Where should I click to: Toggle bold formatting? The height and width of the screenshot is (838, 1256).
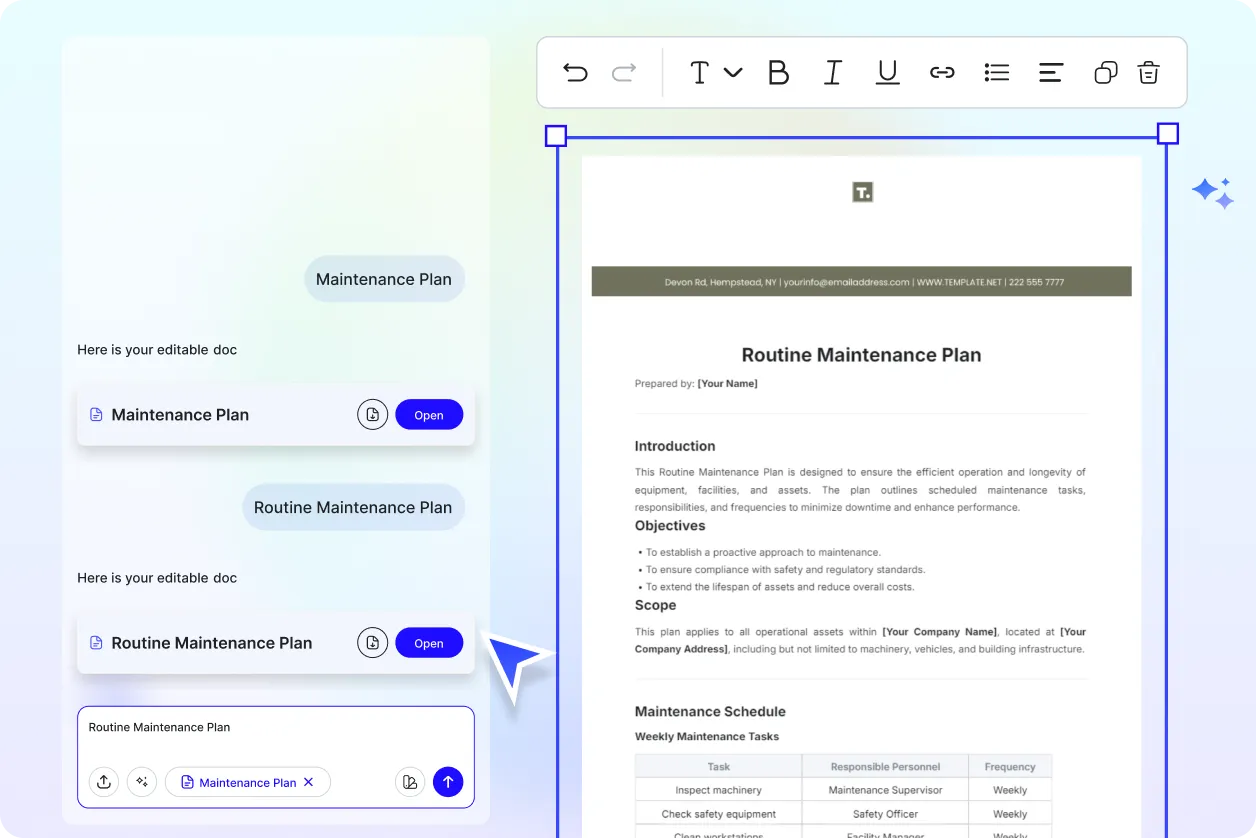point(778,72)
